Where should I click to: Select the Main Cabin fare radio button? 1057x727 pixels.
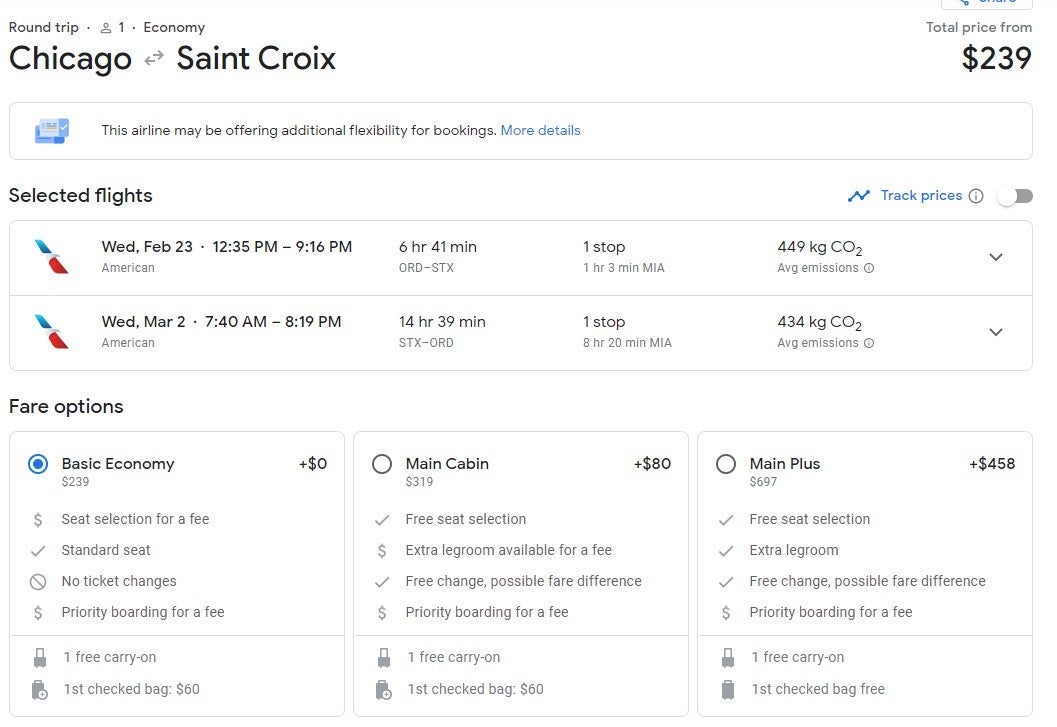point(381,464)
